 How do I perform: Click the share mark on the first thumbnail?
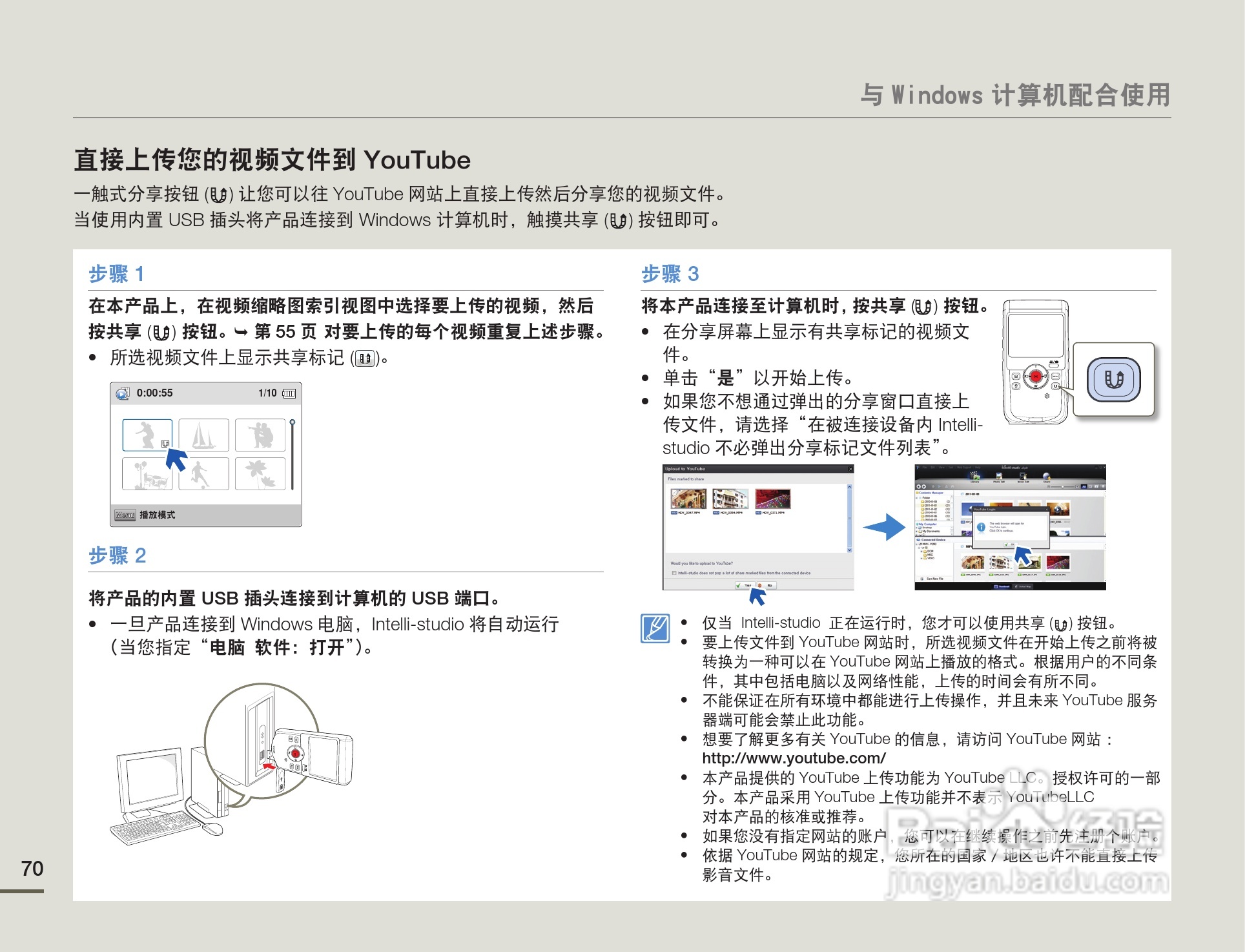165,444
